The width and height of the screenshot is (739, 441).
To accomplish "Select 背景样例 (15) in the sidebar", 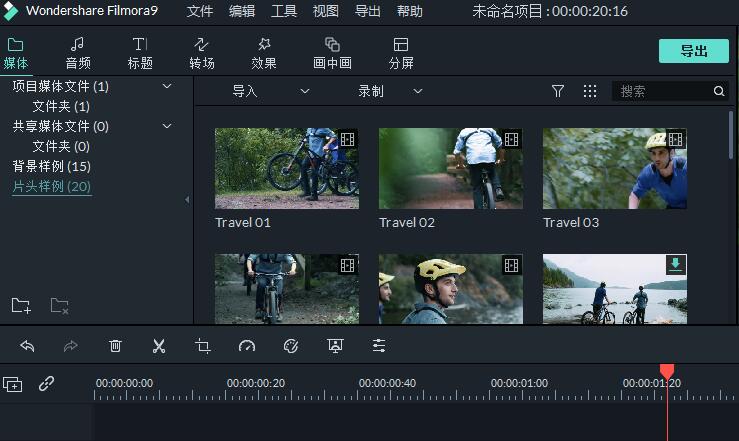I will point(51,166).
